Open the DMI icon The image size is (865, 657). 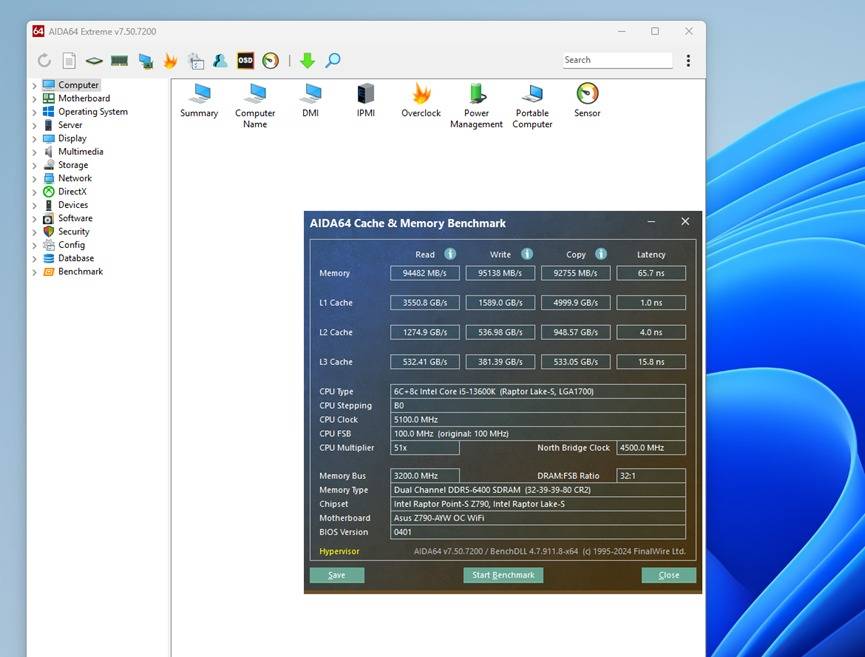tap(311, 100)
